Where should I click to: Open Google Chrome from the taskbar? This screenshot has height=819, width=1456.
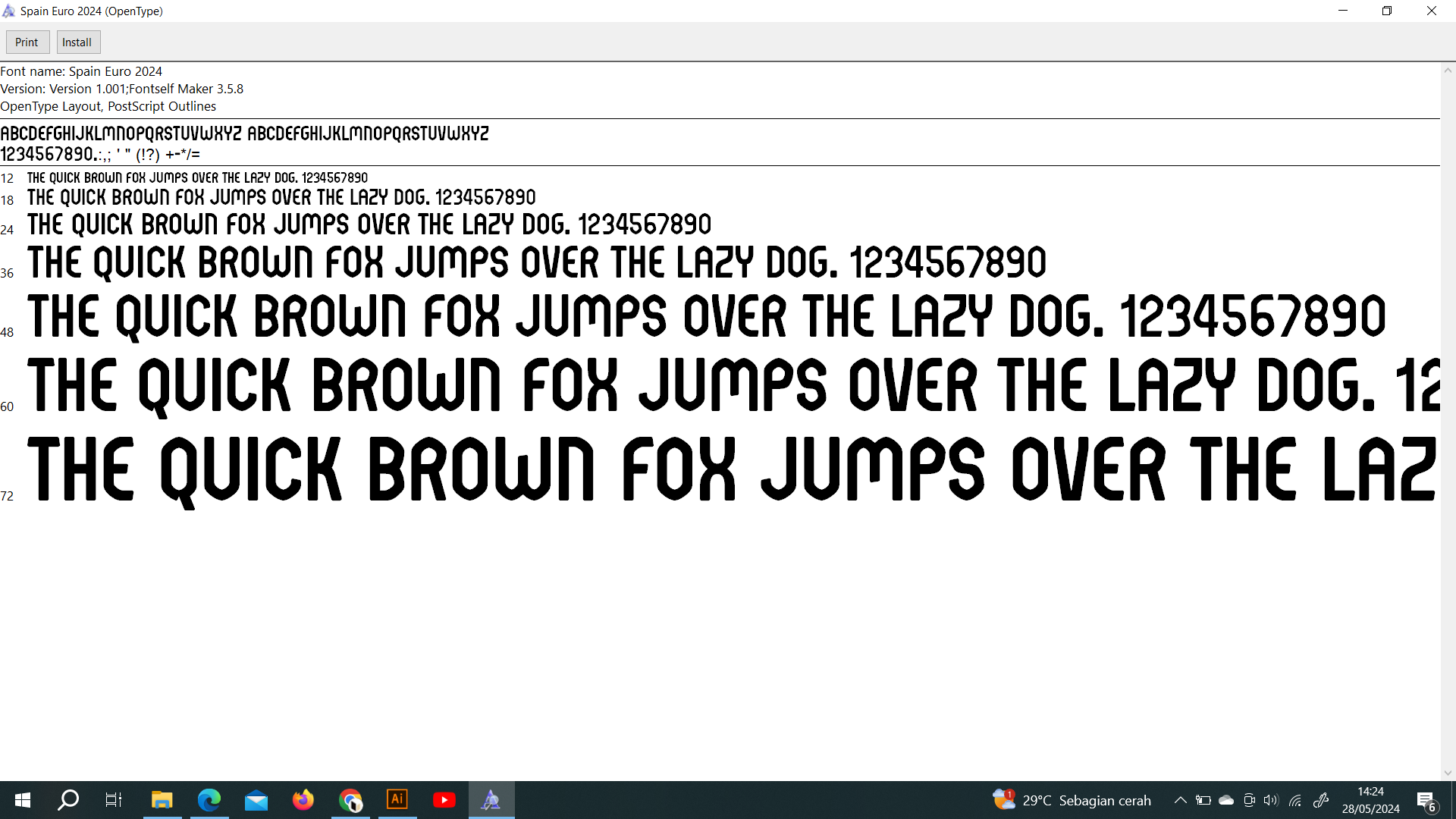[x=350, y=800]
